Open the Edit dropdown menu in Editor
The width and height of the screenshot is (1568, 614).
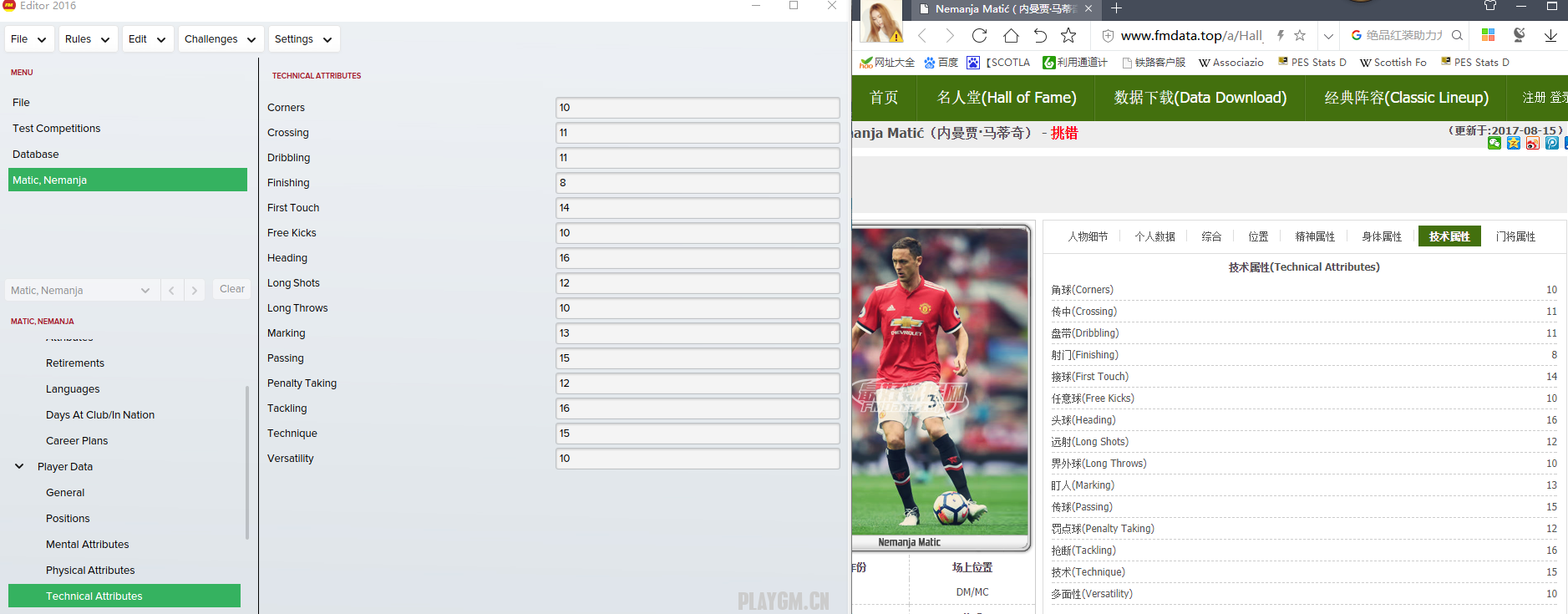point(147,39)
